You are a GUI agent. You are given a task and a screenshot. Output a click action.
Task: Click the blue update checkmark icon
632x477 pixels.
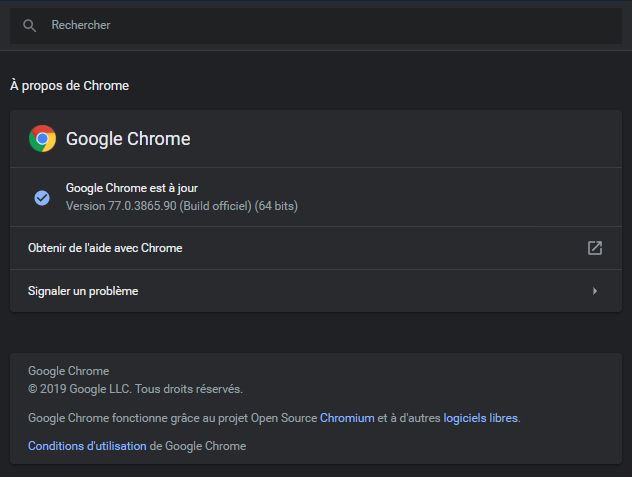pyautogui.click(x=42, y=198)
